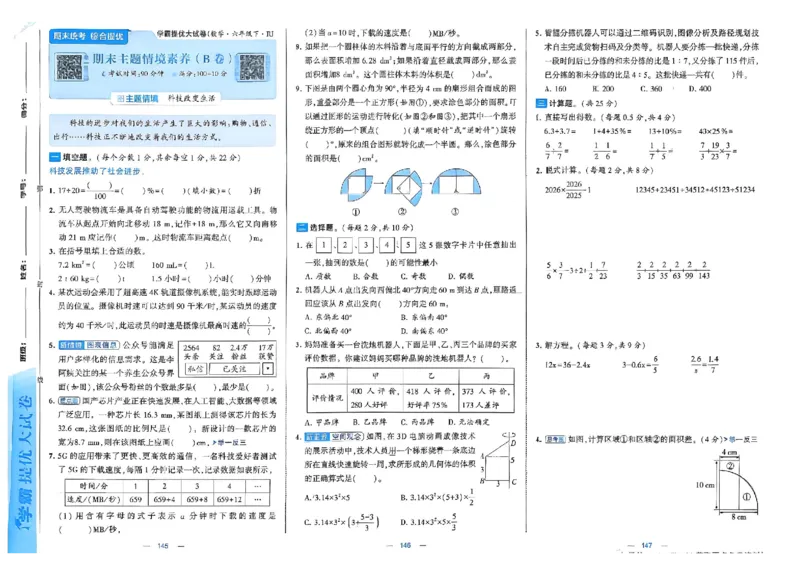This screenshot has width=800, height=566.
Task: Select option 'A. 甲品牌'
Action: [x=321, y=422]
